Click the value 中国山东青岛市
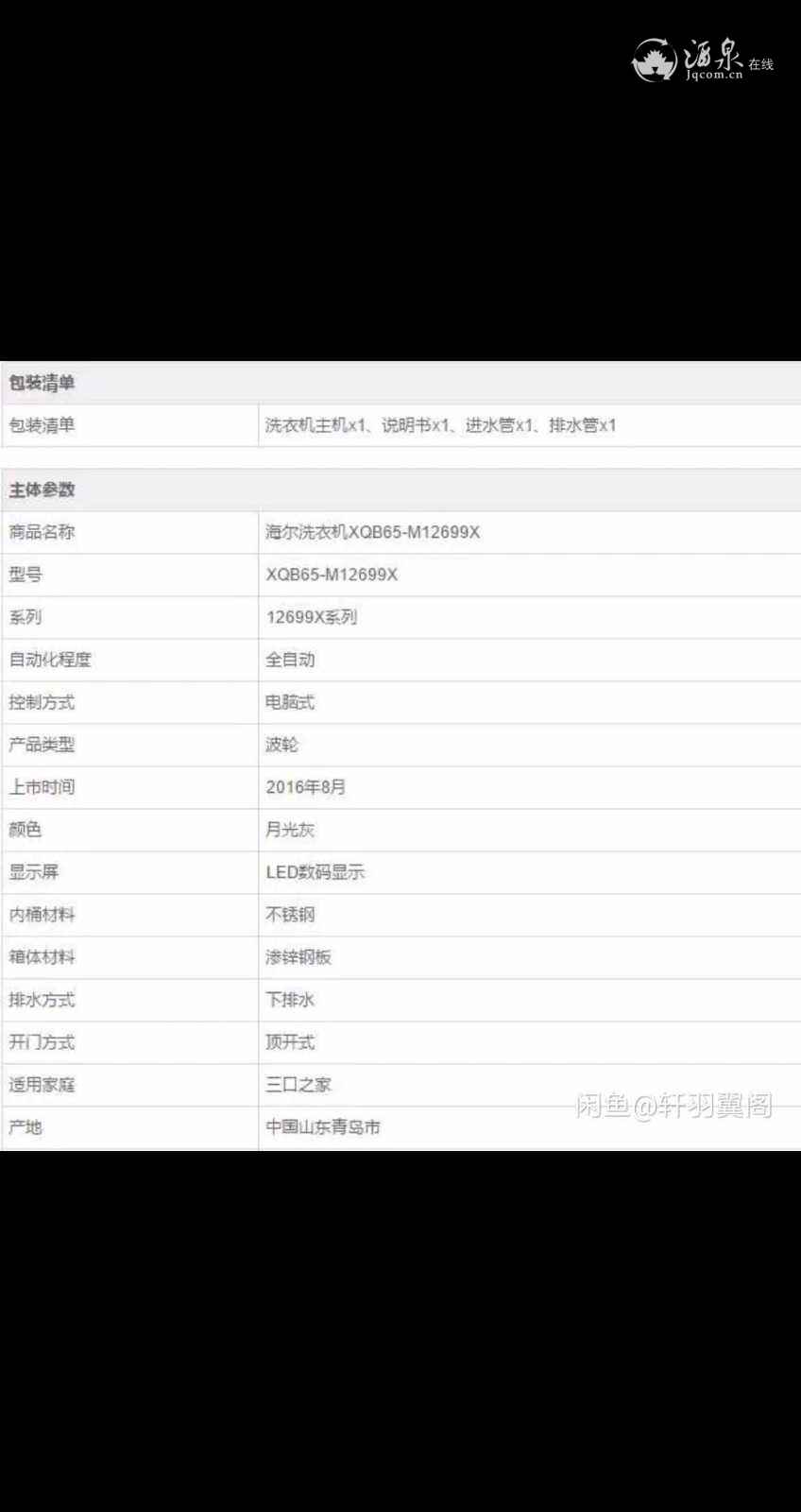The image size is (801, 1512). tap(323, 1127)
